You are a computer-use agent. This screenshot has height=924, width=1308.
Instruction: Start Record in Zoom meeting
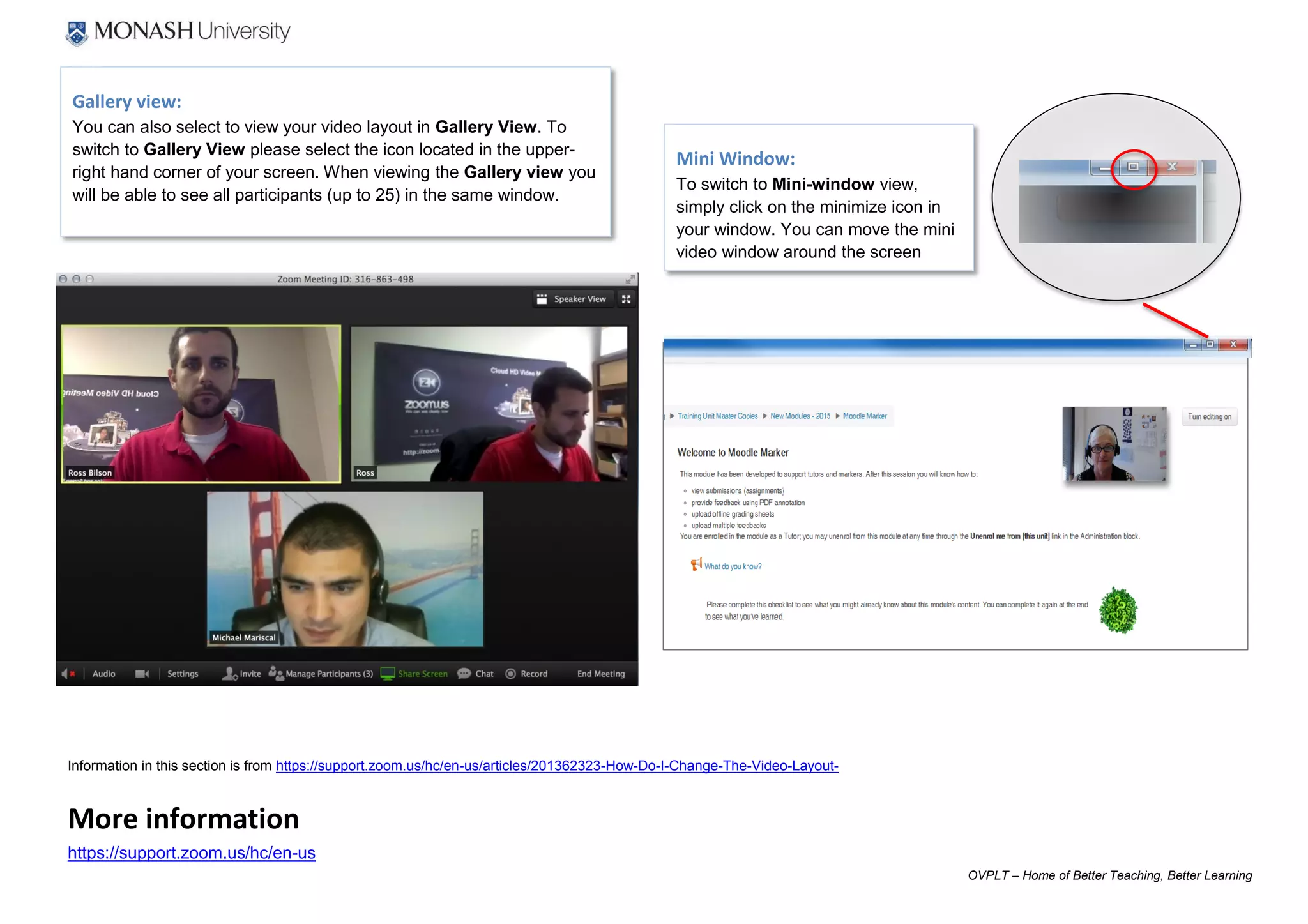526,674
